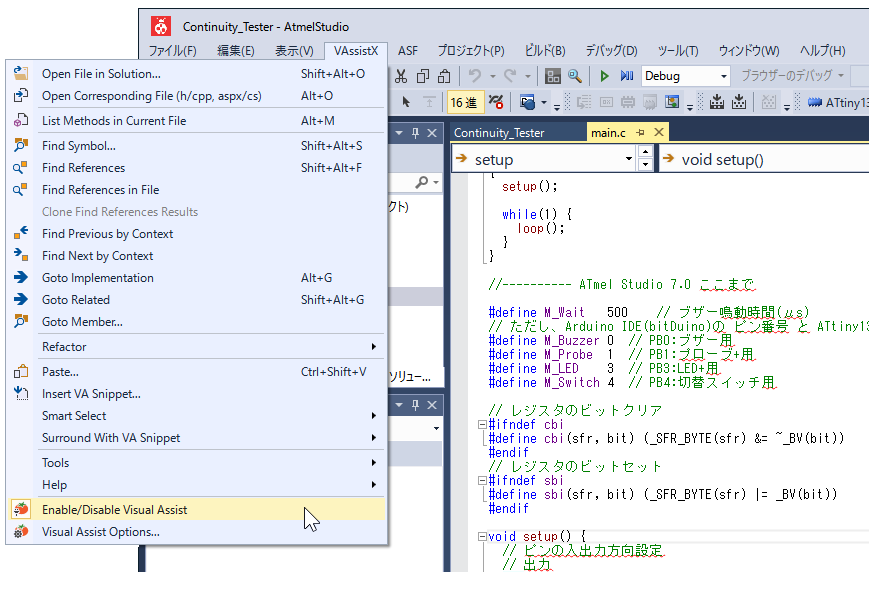Click the Cut scissors toolbar icon
Screen dimensions: 876x589
click(401, 76)
